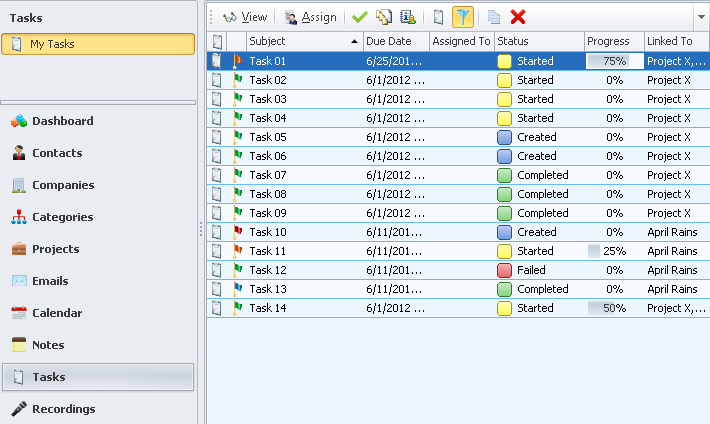Click the red X delete icon
Screen dimensions: 710x424
tap(518, 17)
